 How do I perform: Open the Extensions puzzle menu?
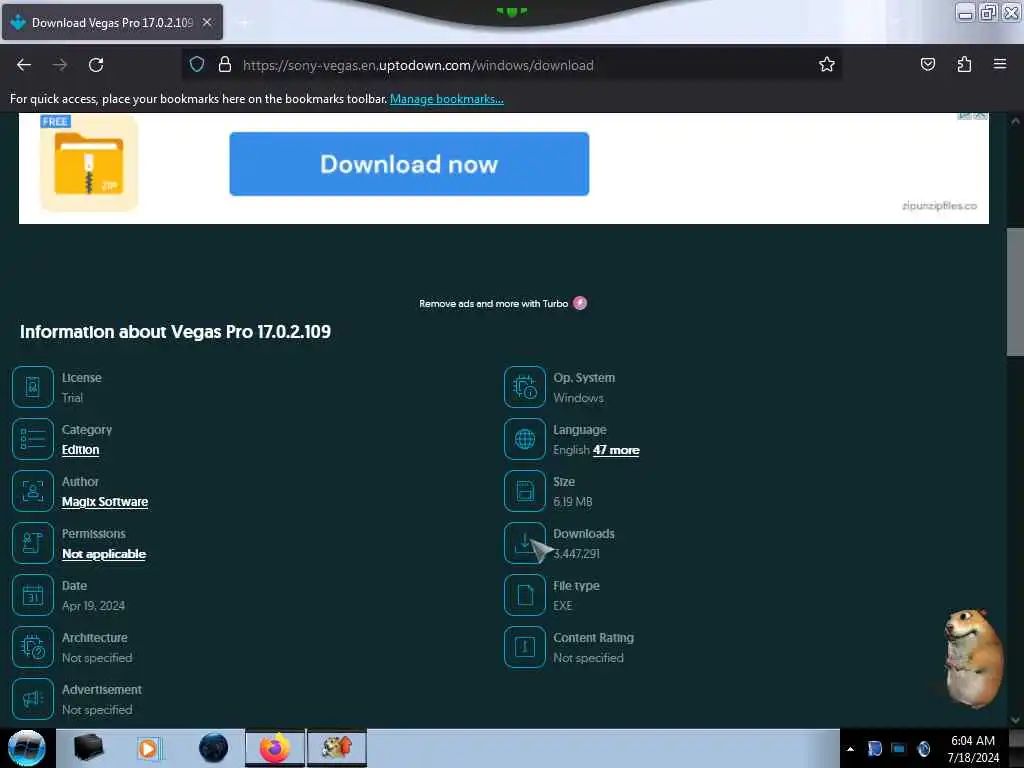point(964,64)
